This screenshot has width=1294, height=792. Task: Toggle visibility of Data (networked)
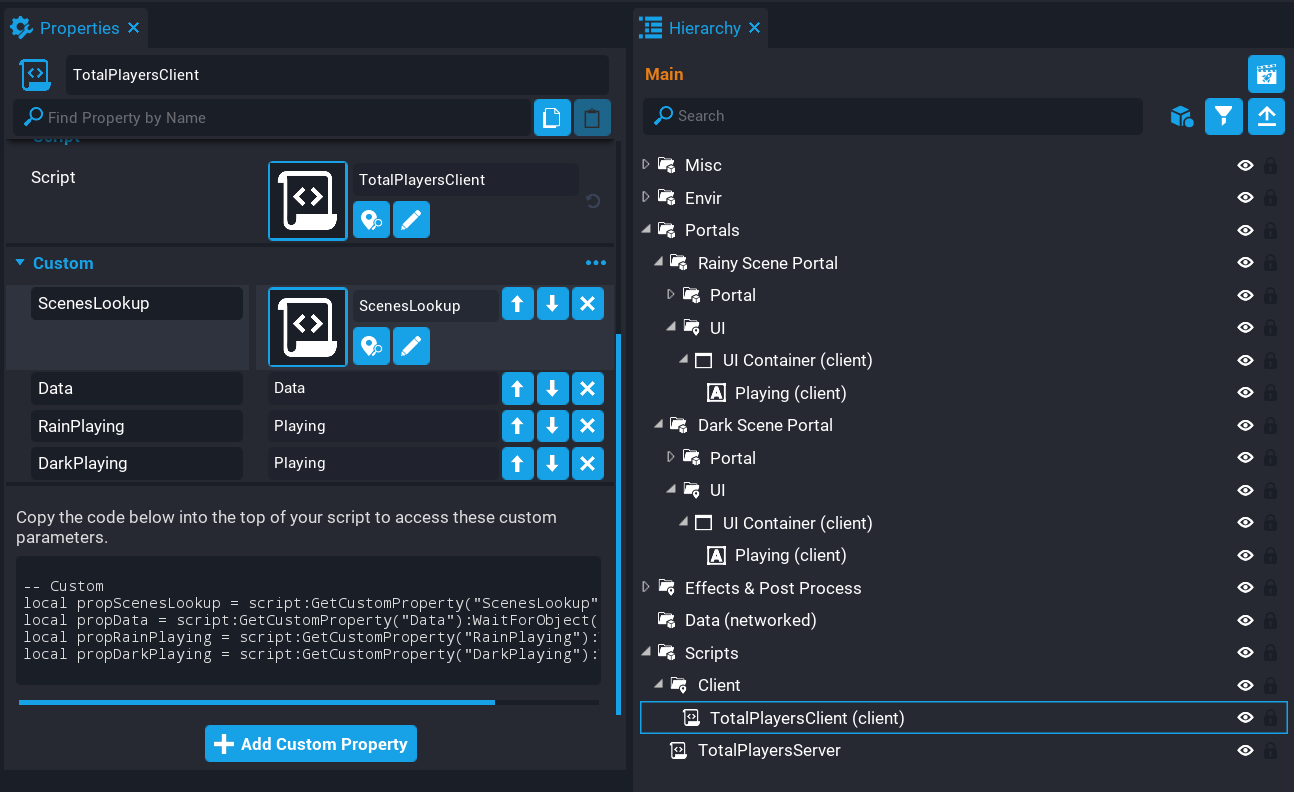pos(1245,620)
